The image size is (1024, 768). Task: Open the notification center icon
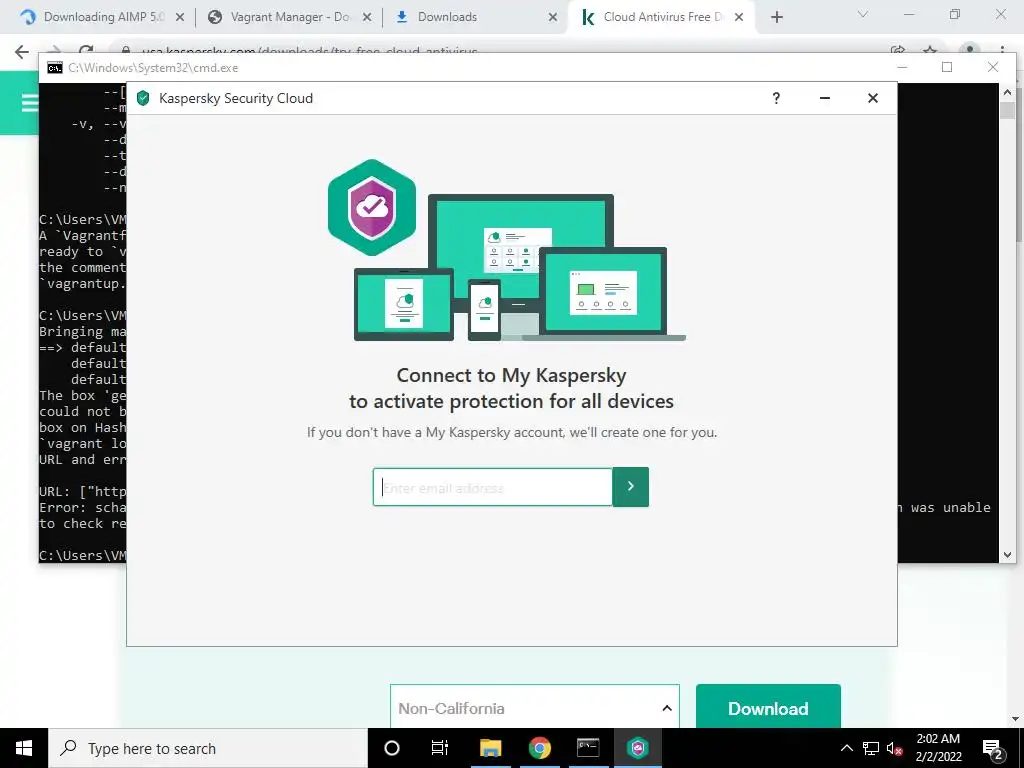tap(993, 749)
